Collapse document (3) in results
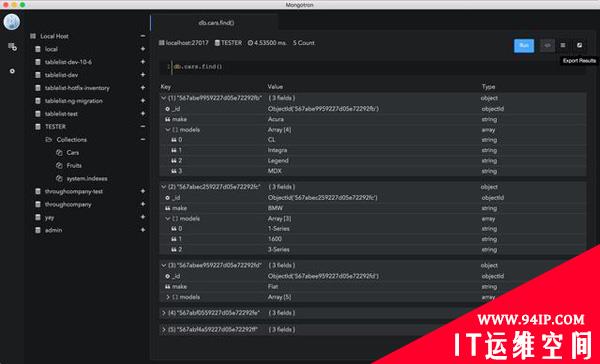600x364 pixels. tap(164, 265)
